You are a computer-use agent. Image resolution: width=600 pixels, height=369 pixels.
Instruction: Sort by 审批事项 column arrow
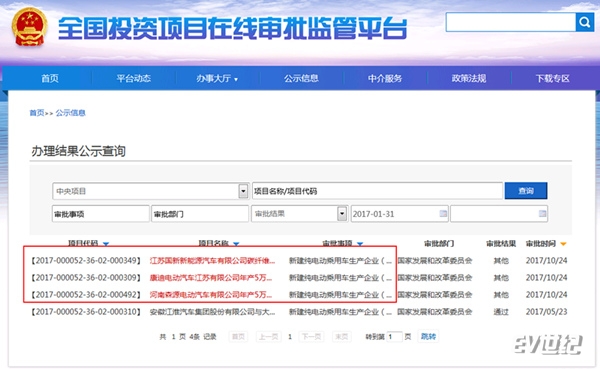coord(360,244)
